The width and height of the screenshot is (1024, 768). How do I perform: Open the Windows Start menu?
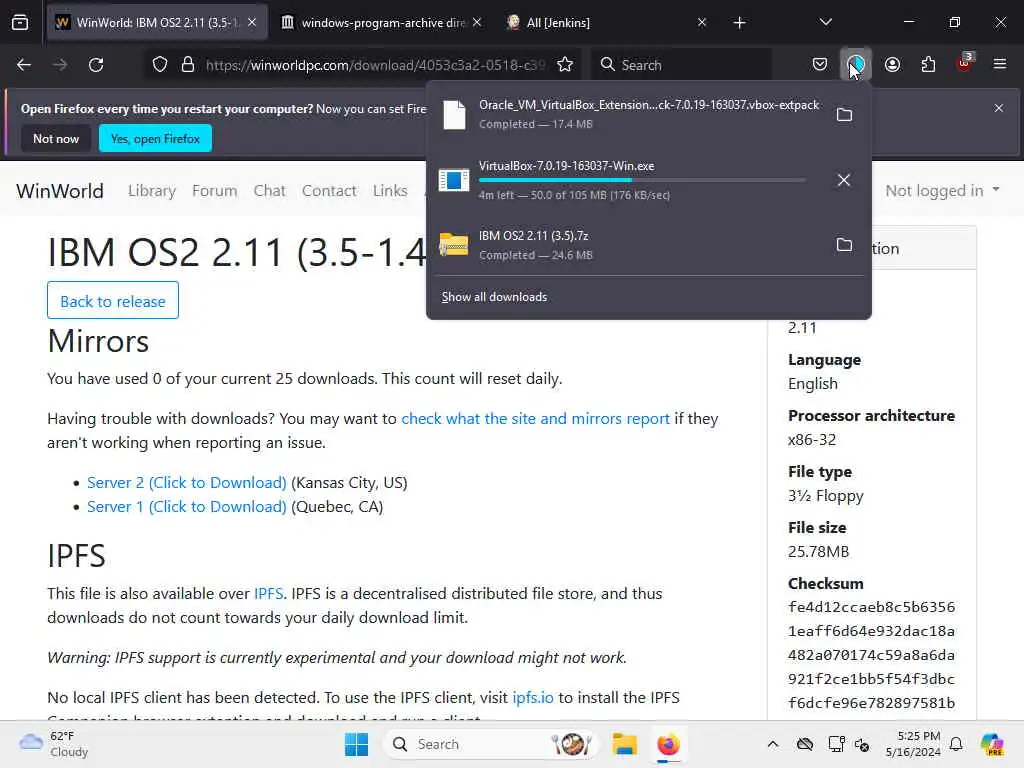357,744
